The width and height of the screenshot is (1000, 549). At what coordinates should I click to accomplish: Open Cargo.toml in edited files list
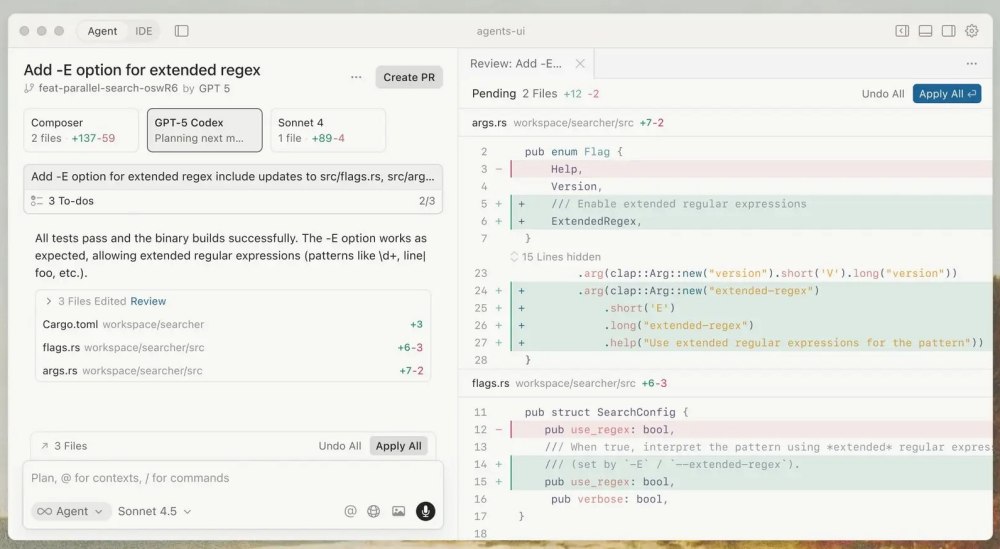pyautogui.click(x=233, y=324)
